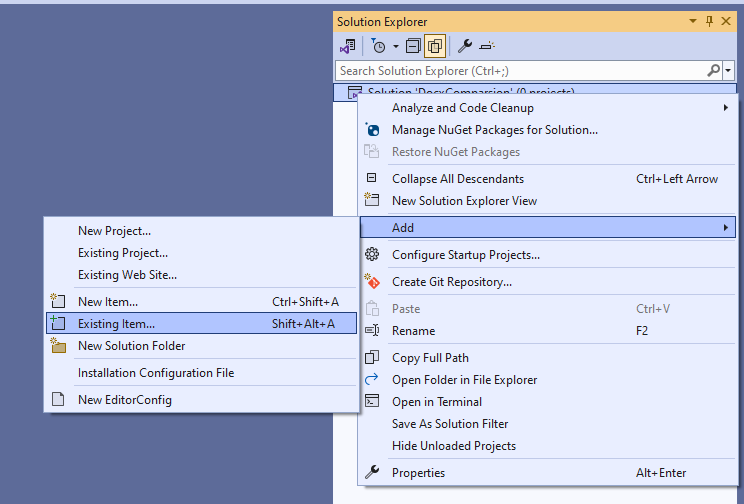Image resolution: width=744 pixels, height=504 pixels.
Task: Click the Open Folder arrow icon
Action: (372, 379)
